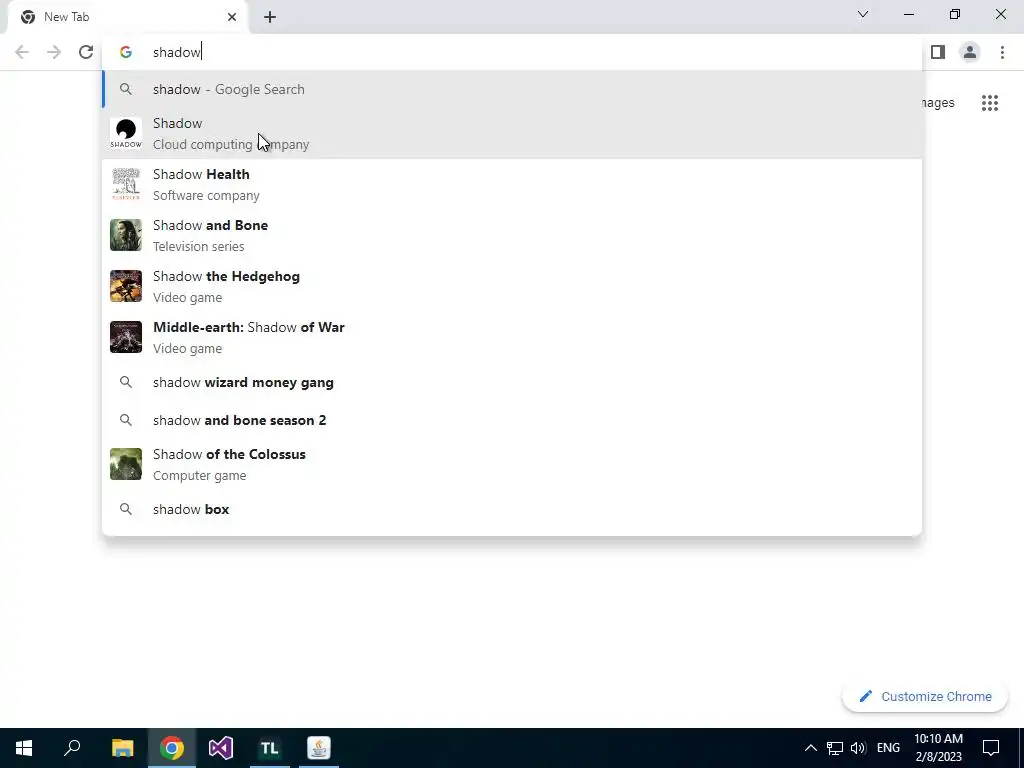Open the volume control tray icon
This screenshot has width=1024, height=768.
[858, 748]
